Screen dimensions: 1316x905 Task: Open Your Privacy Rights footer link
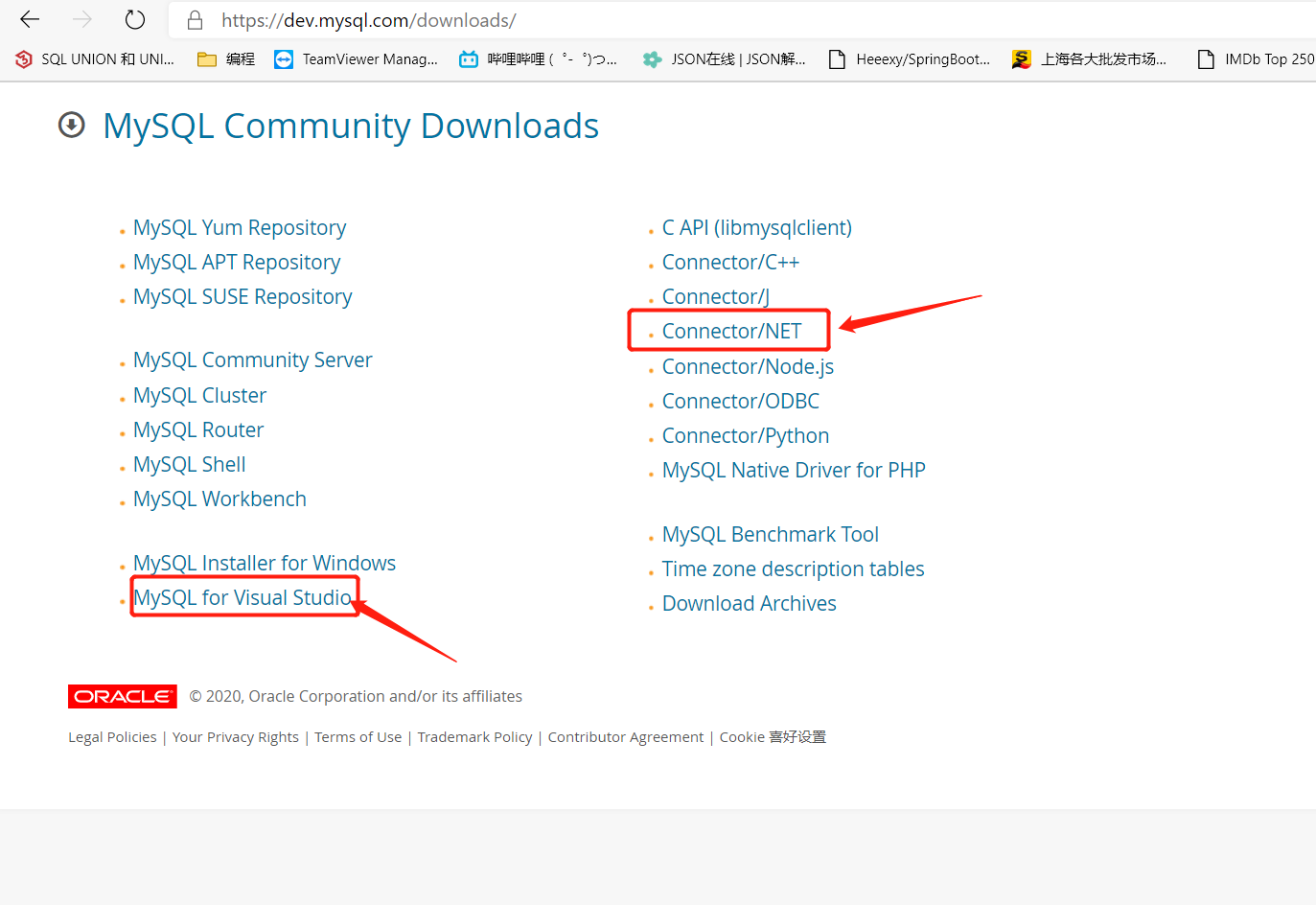tap(236, 736)
